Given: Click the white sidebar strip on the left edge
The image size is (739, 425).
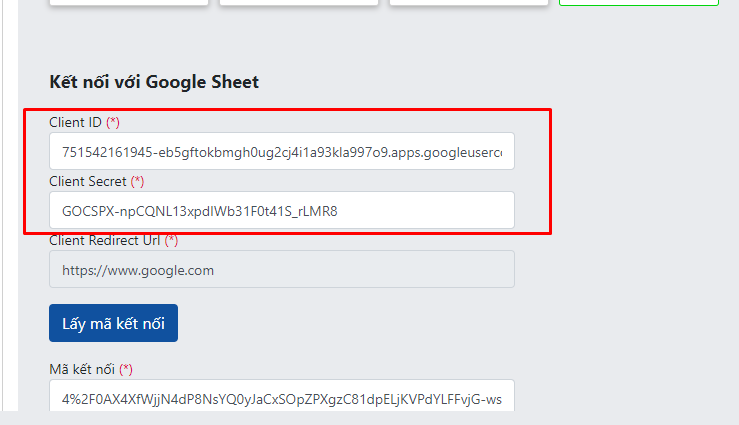Looking at the screenshot, I should point(8,200).
